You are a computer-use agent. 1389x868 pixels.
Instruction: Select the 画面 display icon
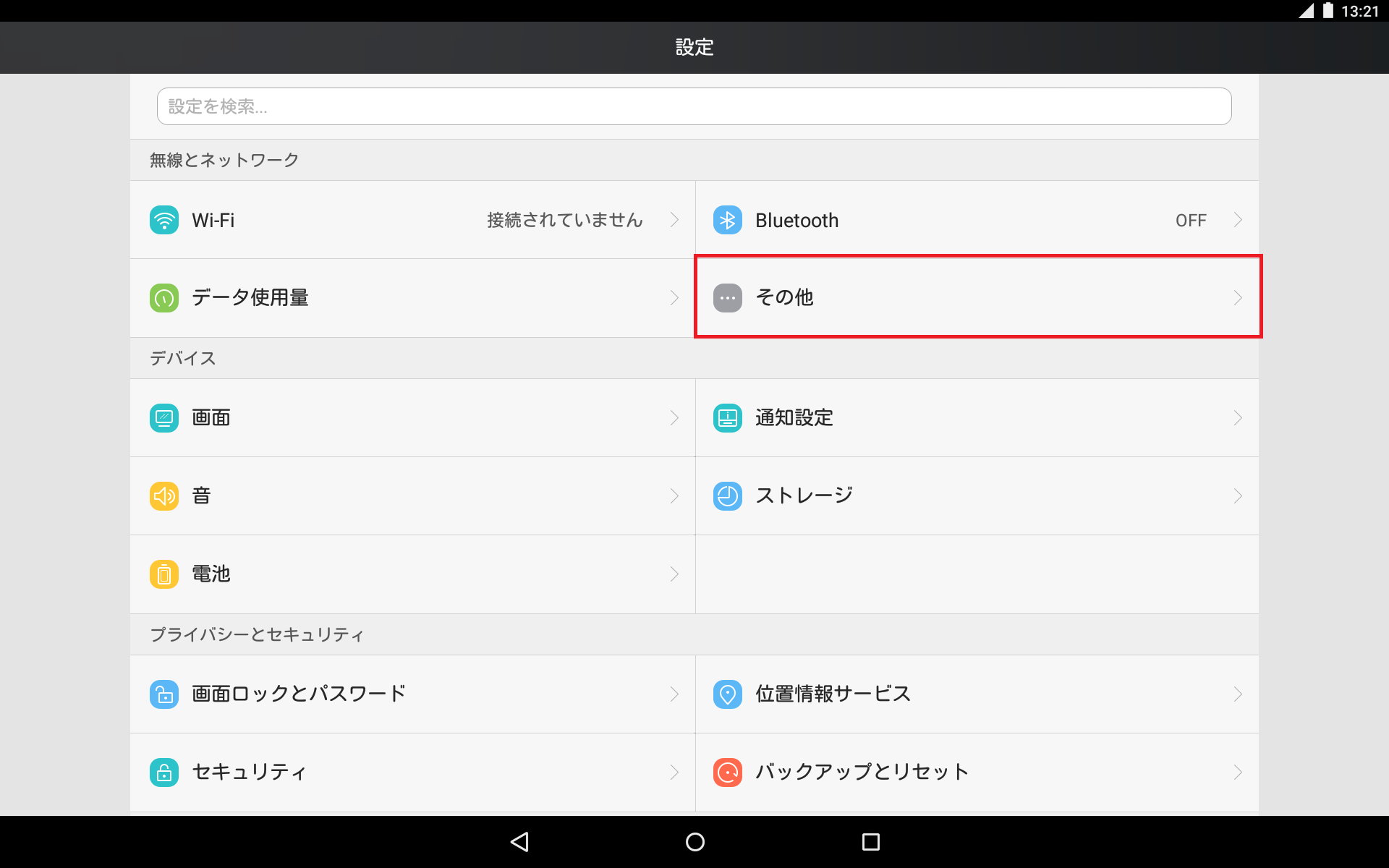point(164,417)
